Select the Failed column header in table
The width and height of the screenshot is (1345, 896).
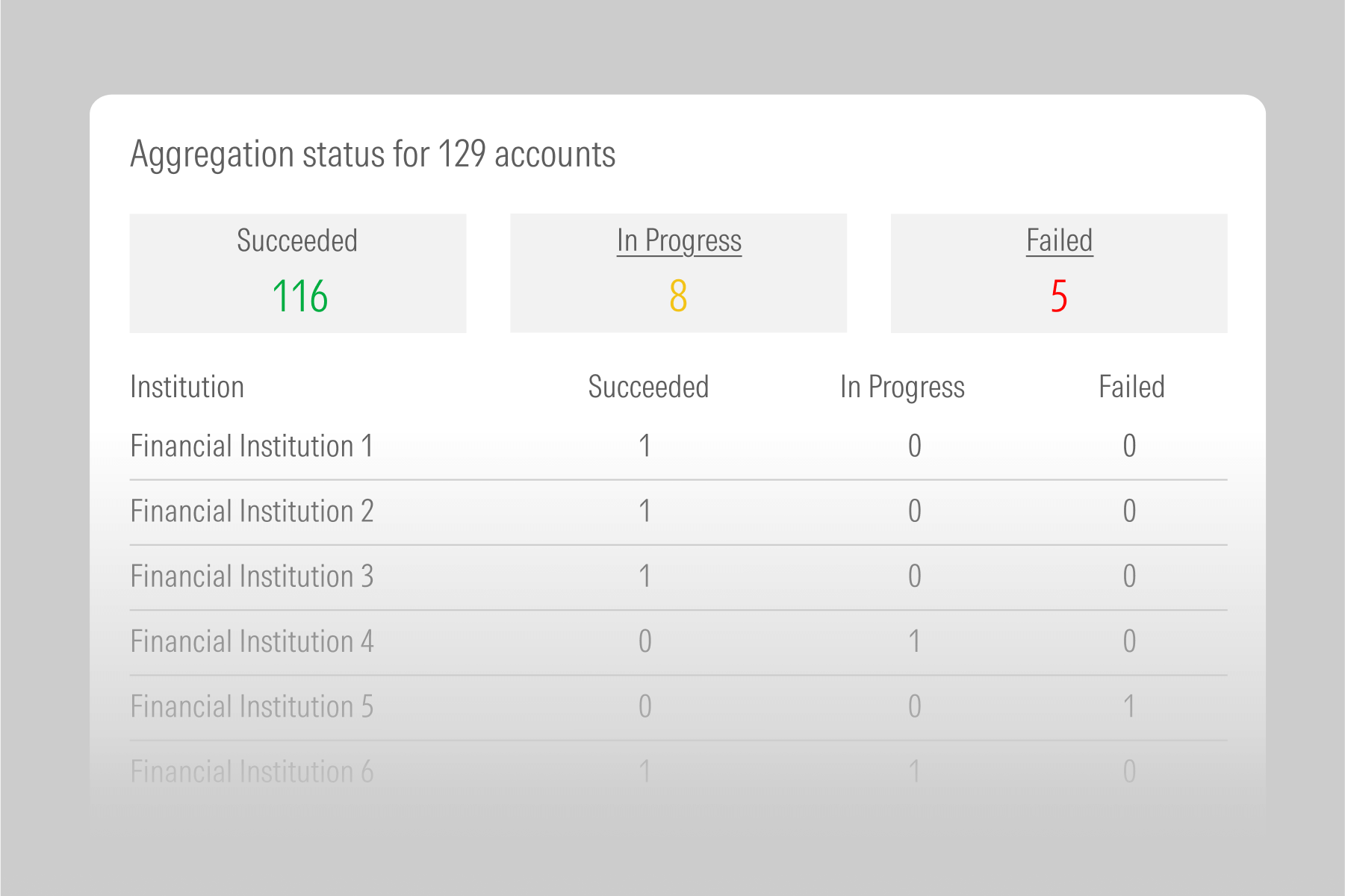click(x=1131, y=387)
